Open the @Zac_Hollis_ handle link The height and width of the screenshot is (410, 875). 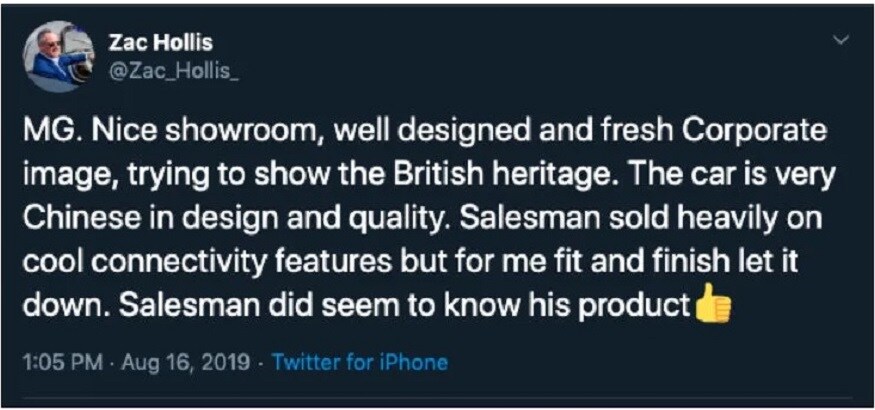175,72
